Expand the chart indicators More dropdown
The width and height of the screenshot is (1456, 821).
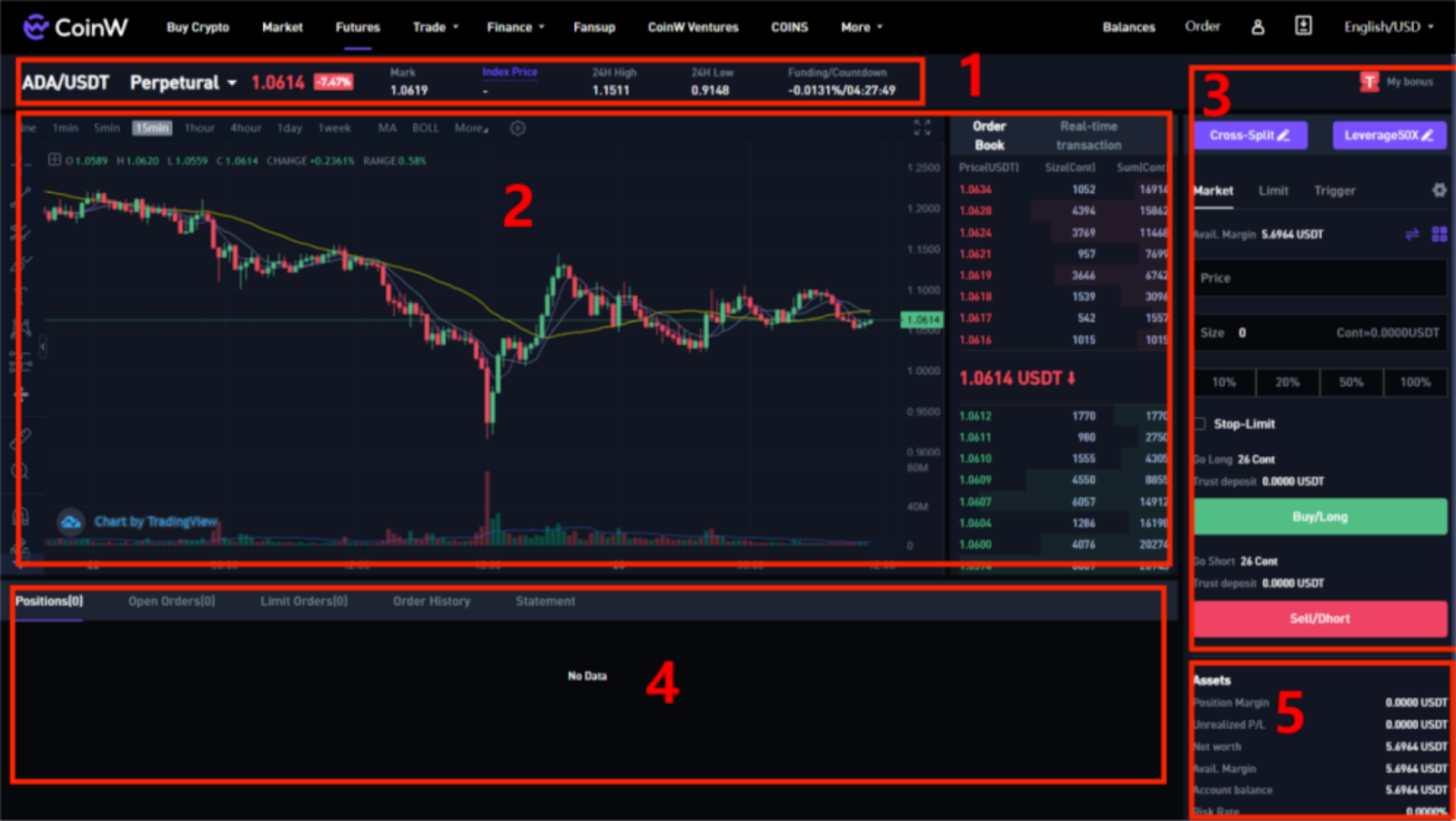tap(471, 128)
